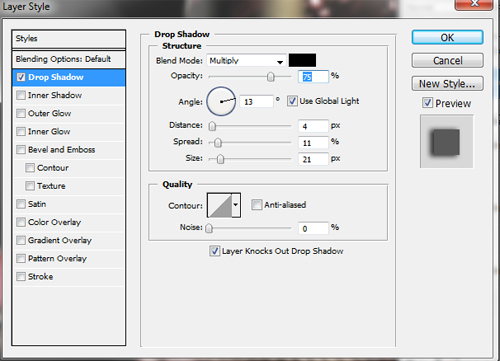500x361 pixels.
Task: Expand the contour dropdown arrow
Action: (236, 205)
